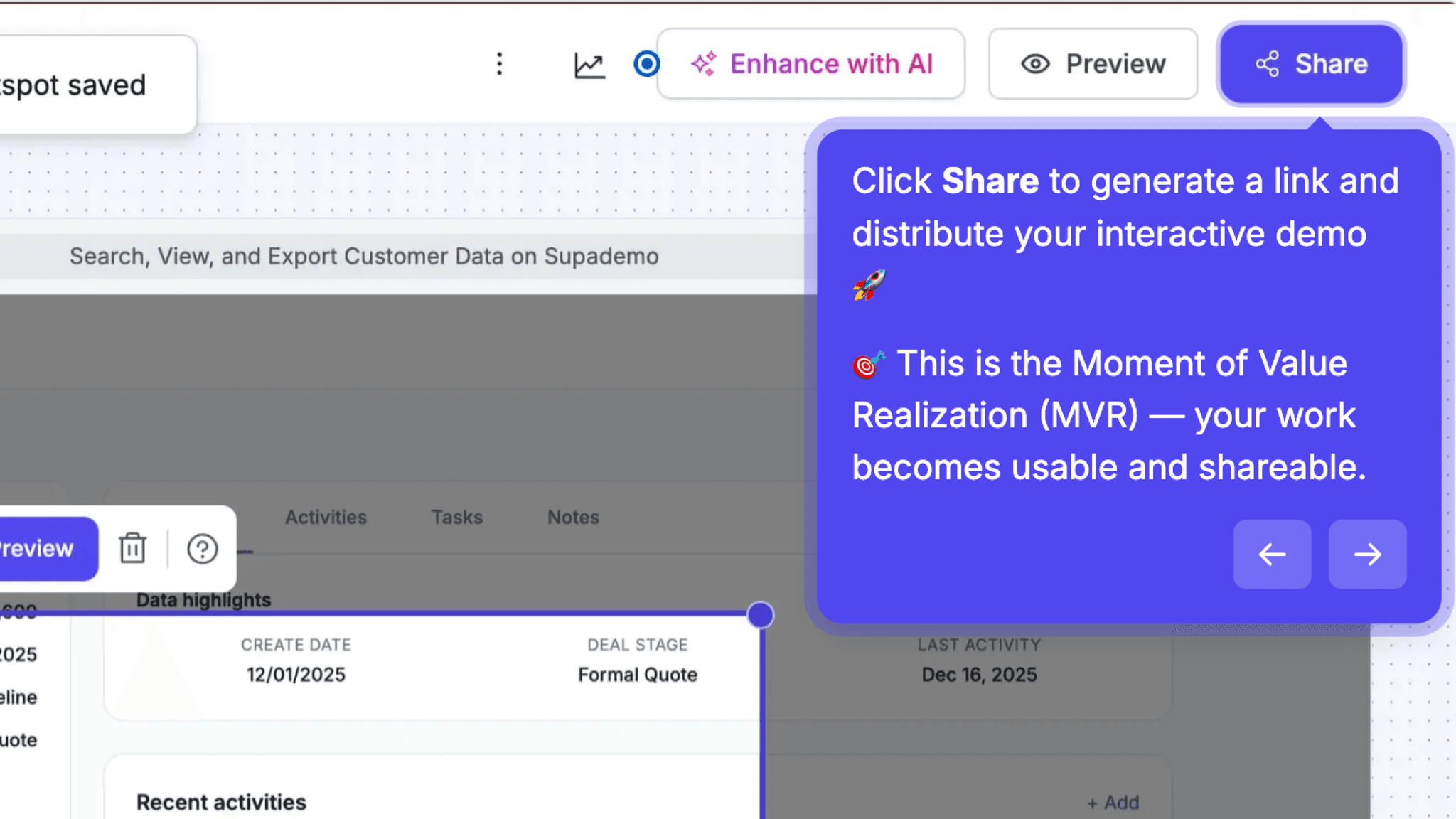Click the Create Date value 12/01/2025
Screen dimensions: 1456x819
[x=296, y=674]
